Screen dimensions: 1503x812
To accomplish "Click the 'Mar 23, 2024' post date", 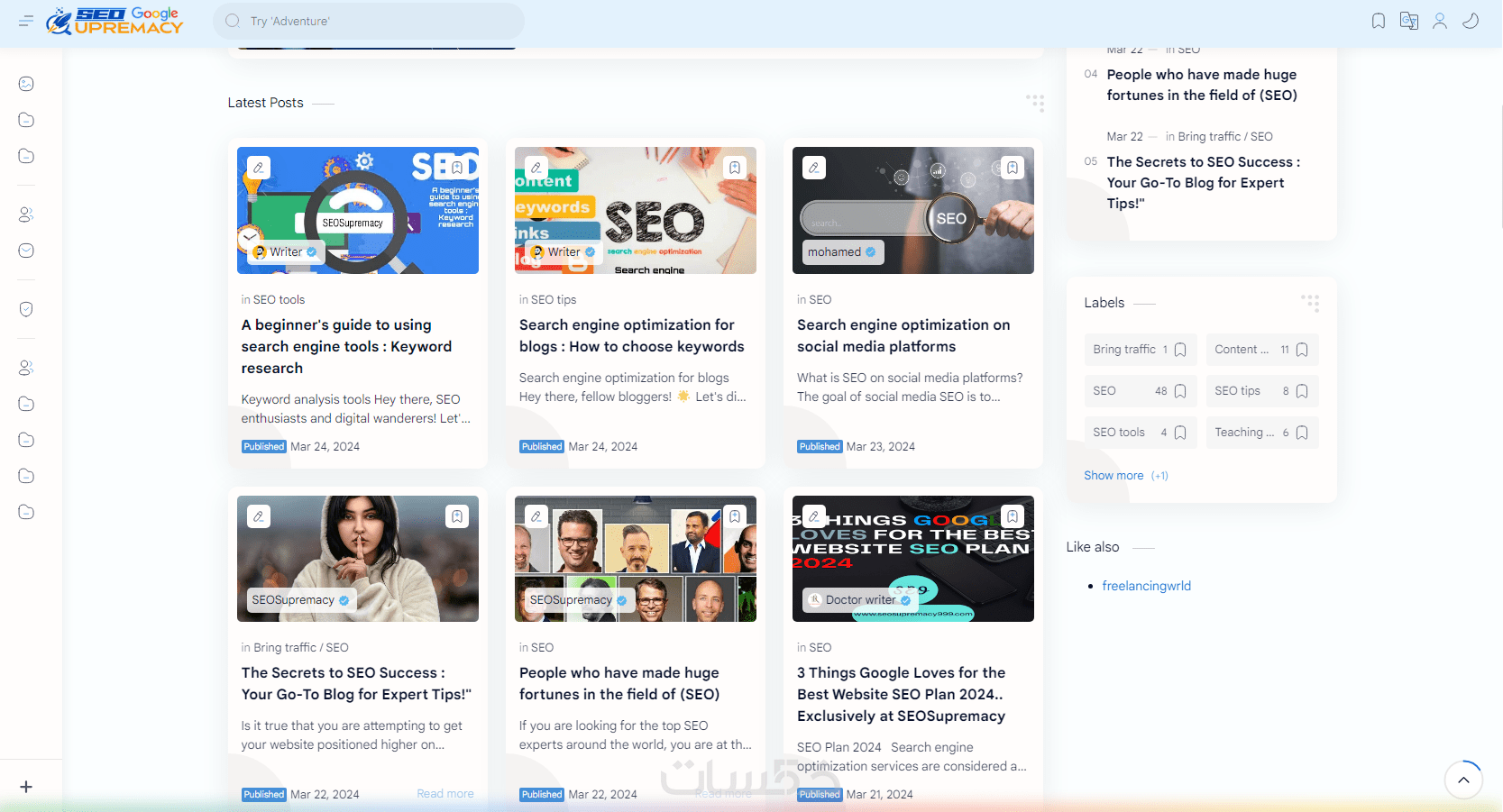I will coord(881,447).
